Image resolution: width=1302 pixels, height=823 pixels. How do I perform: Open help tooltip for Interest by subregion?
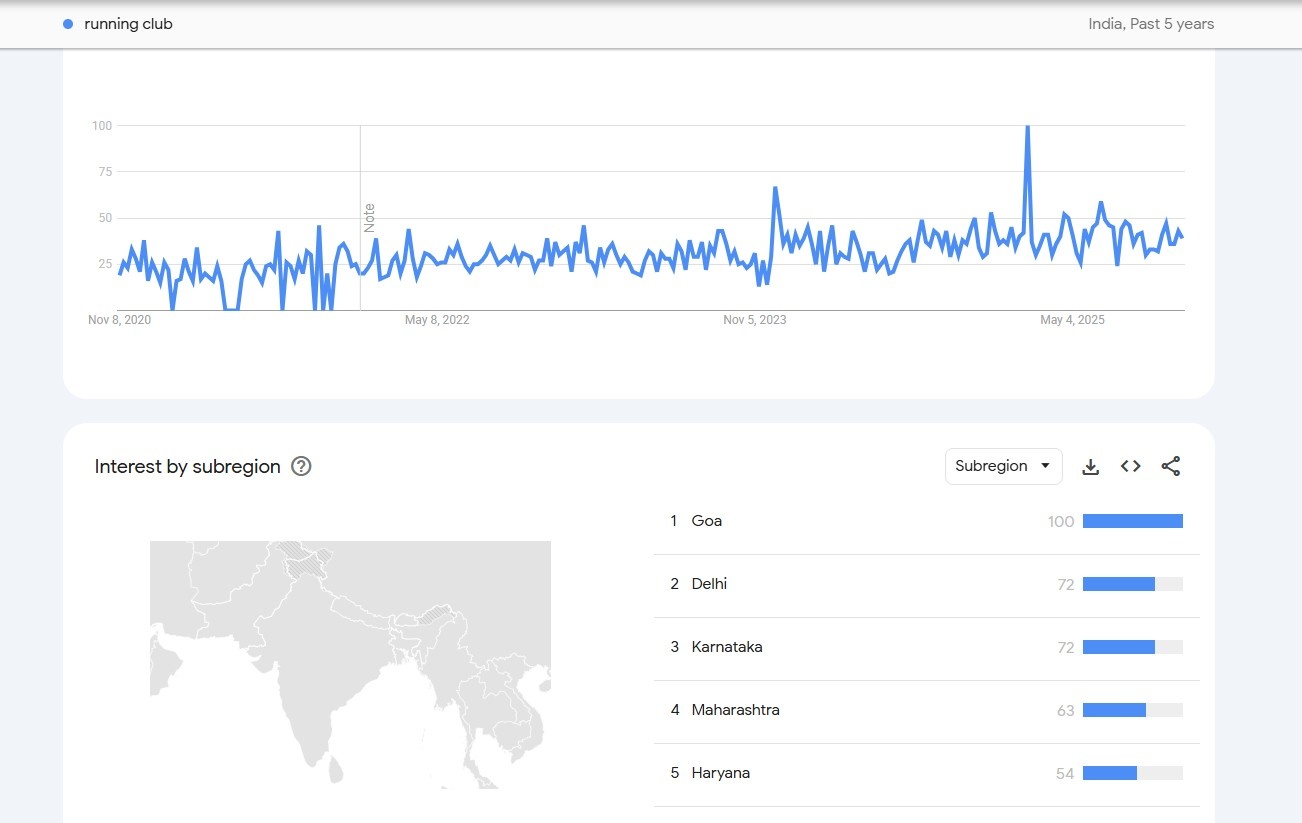coord(301,466)
